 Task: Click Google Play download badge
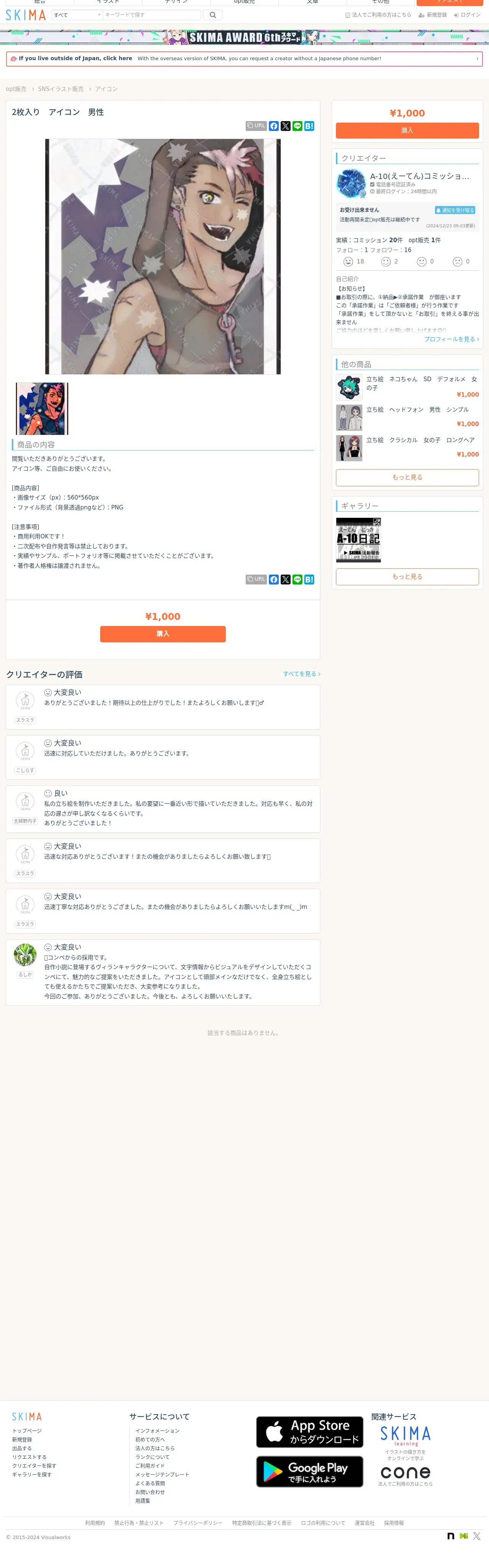(x=309, y=1471)
